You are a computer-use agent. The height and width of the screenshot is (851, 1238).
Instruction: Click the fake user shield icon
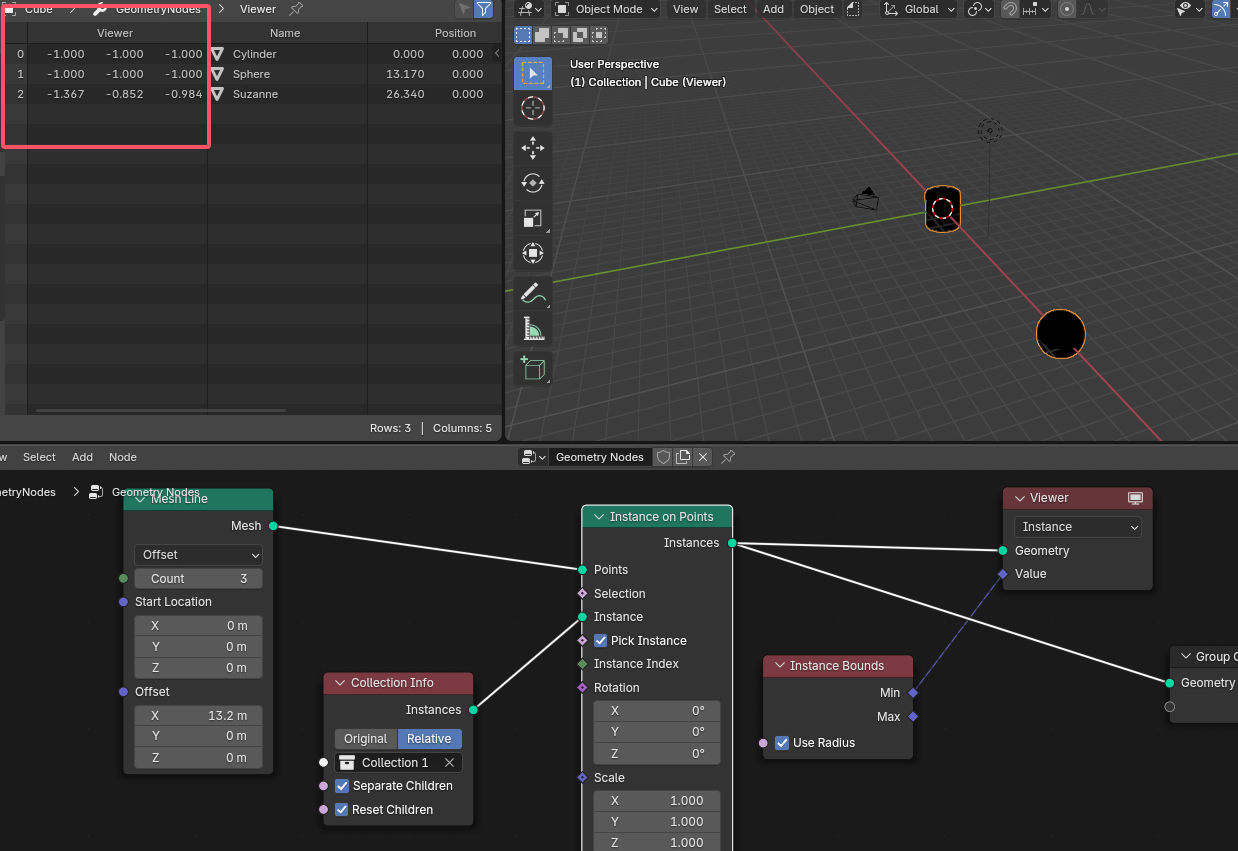[x=662, y=457]
